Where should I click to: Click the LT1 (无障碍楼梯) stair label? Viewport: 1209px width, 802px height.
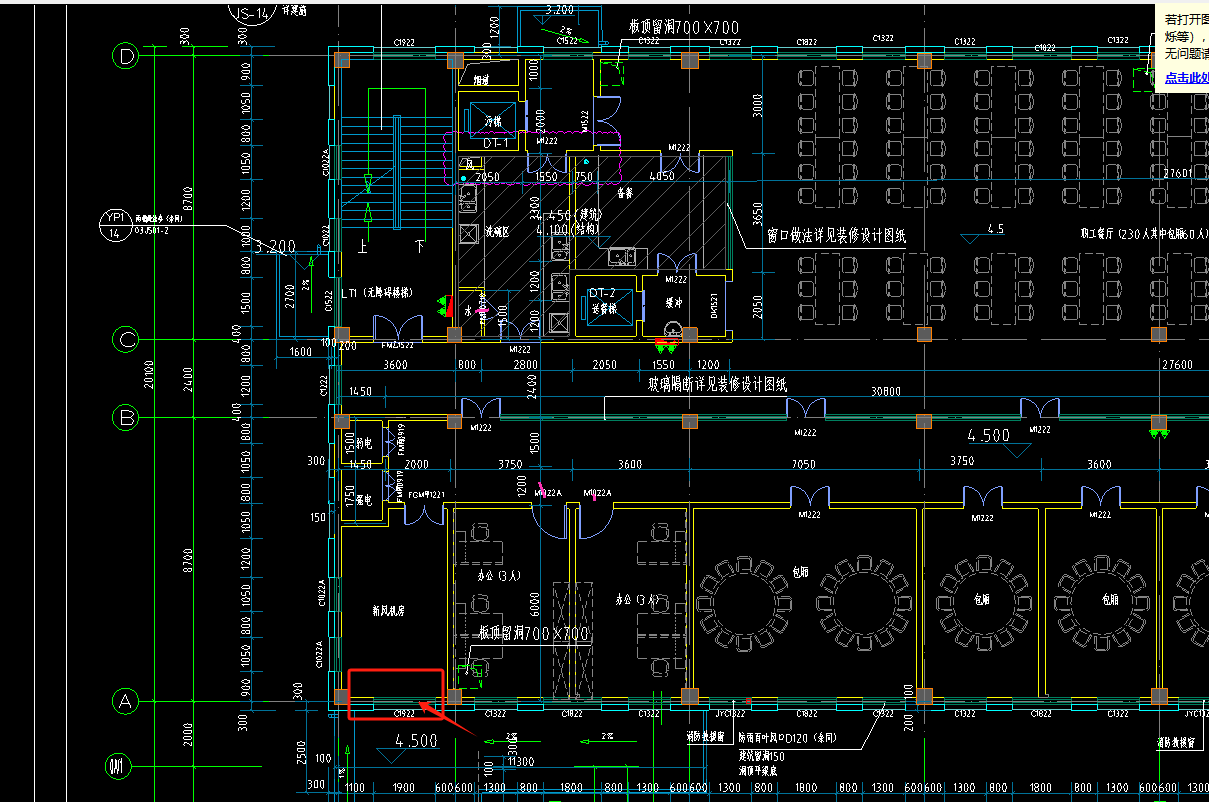coord(377,294)
